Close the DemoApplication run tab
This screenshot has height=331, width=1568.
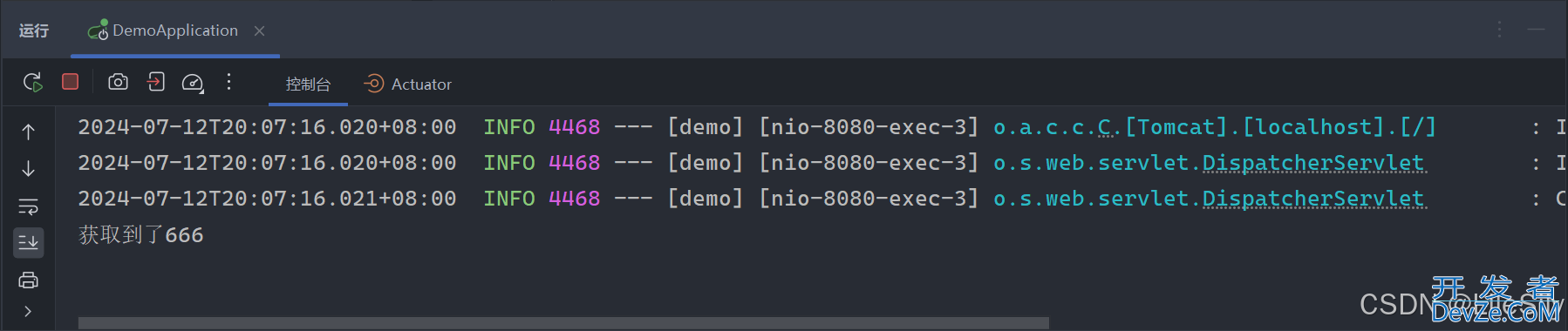click(x=259, y=31)
